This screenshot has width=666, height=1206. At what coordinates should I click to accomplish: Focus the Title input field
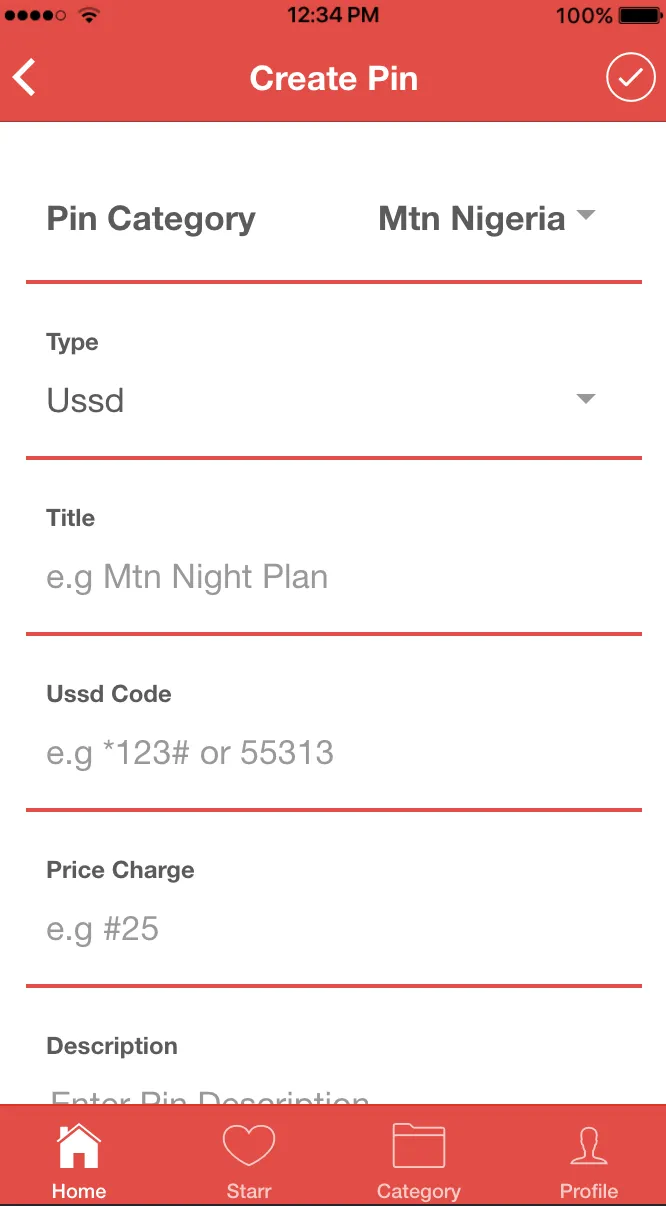(333, 577)
